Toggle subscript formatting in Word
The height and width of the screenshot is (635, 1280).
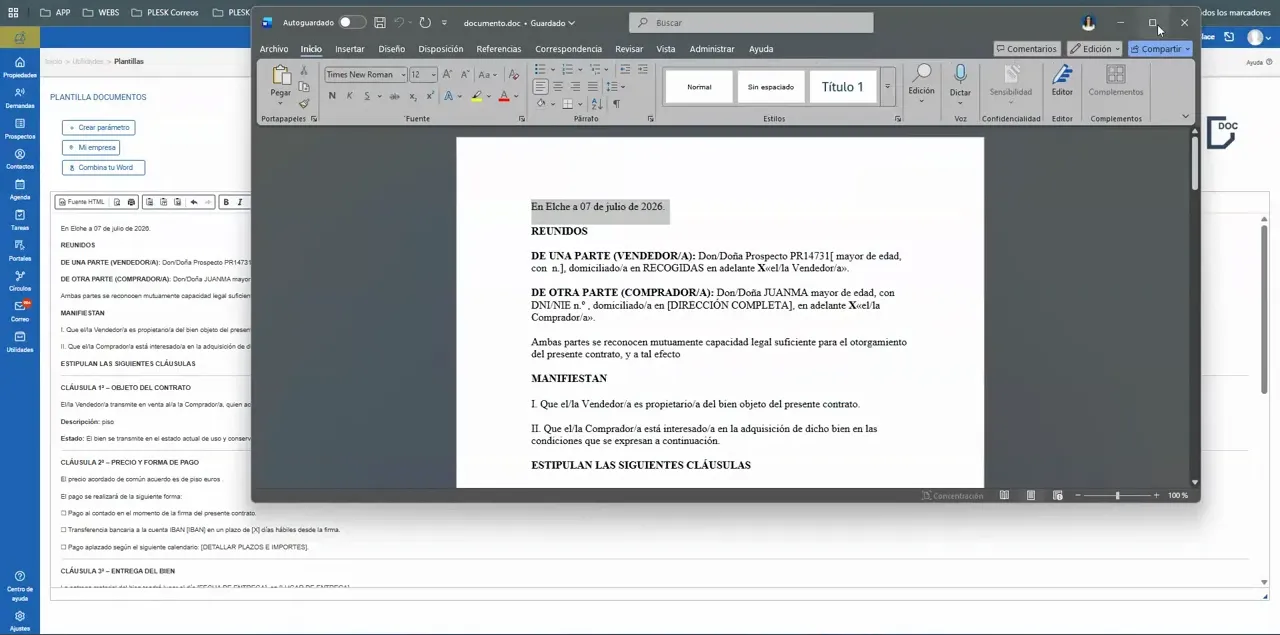pos(413,96)
